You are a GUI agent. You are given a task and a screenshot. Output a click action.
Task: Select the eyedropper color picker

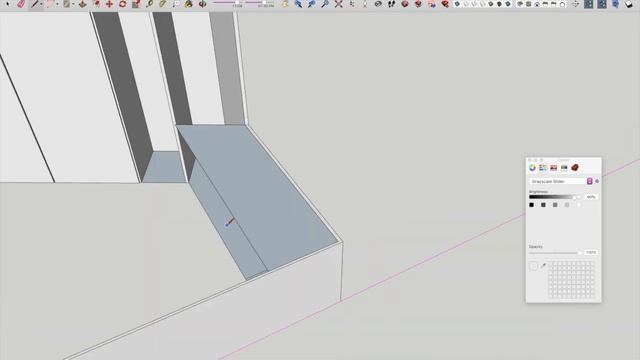pyautogui.click(x=543, y=266)
